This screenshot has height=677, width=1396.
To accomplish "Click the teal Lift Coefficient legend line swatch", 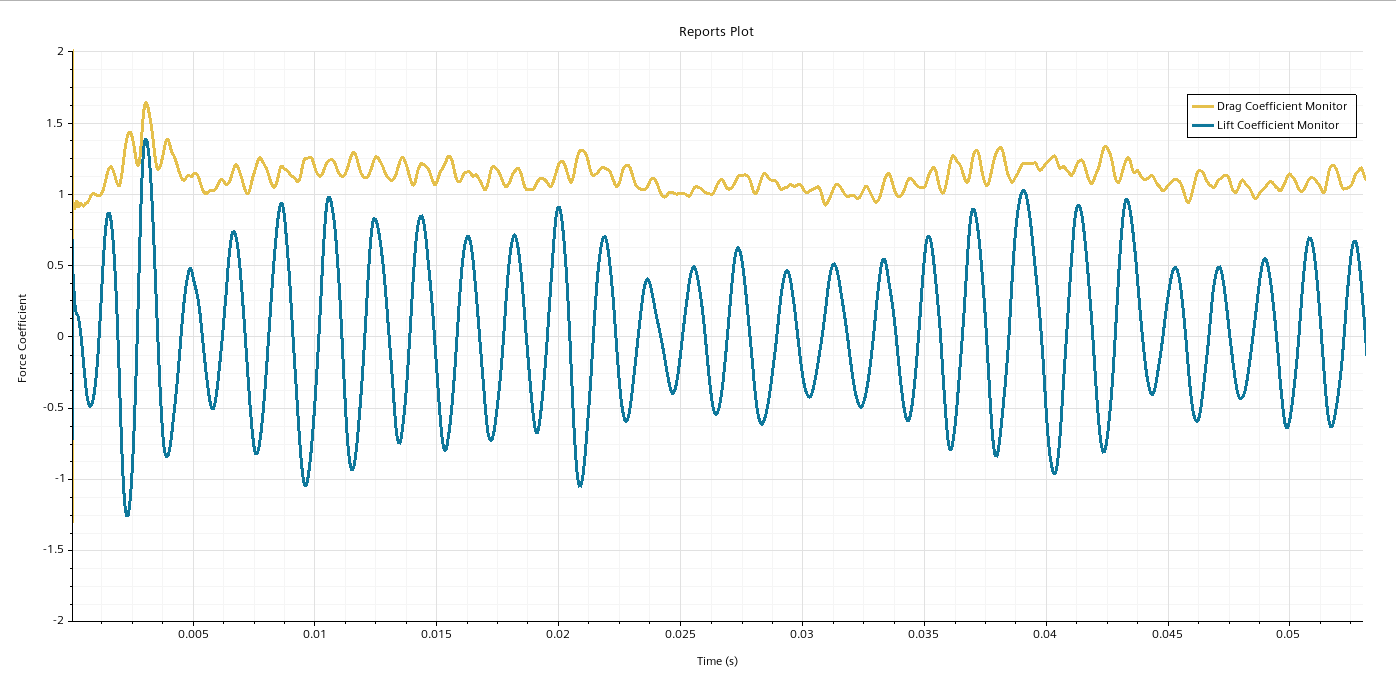I will point(1201,126).
